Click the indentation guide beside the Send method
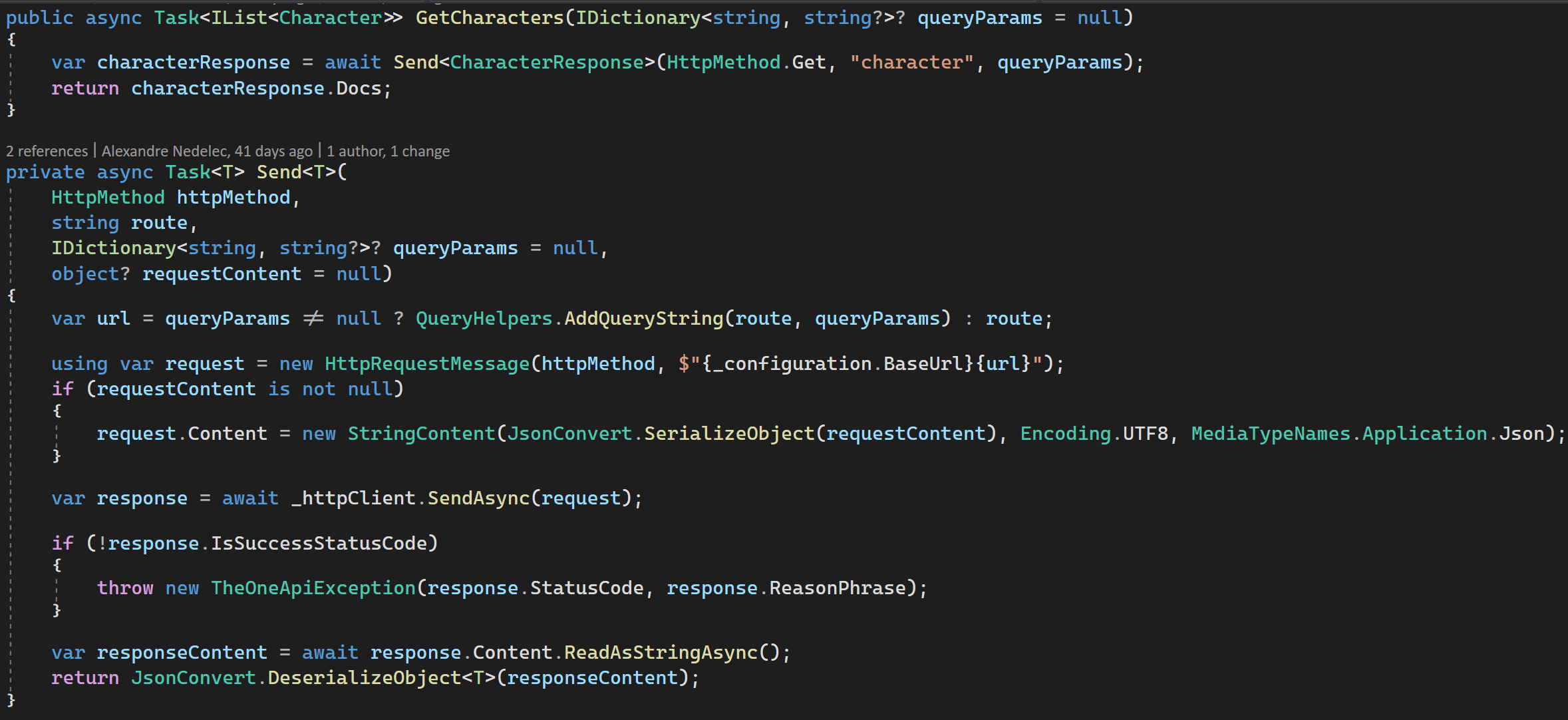Image resolution: width=1568 pixels, height=720 pixels. point(11,433)
